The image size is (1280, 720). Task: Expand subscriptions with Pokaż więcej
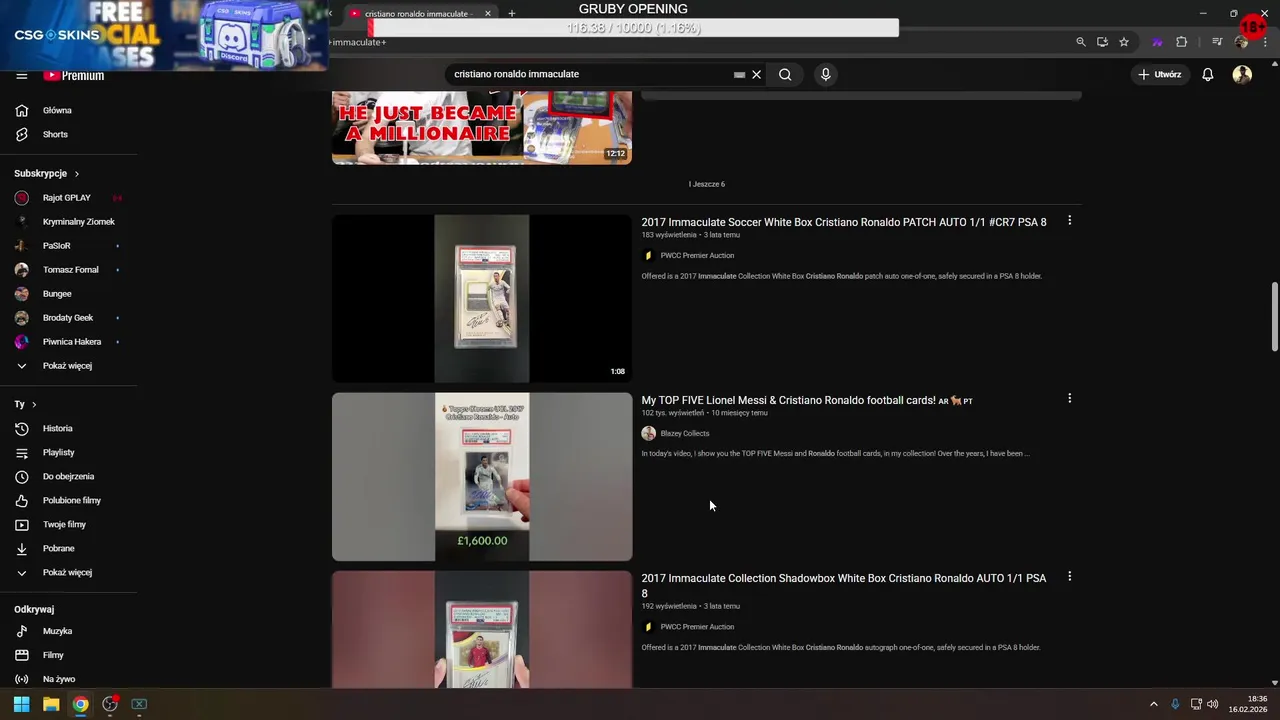coord(67,366)
